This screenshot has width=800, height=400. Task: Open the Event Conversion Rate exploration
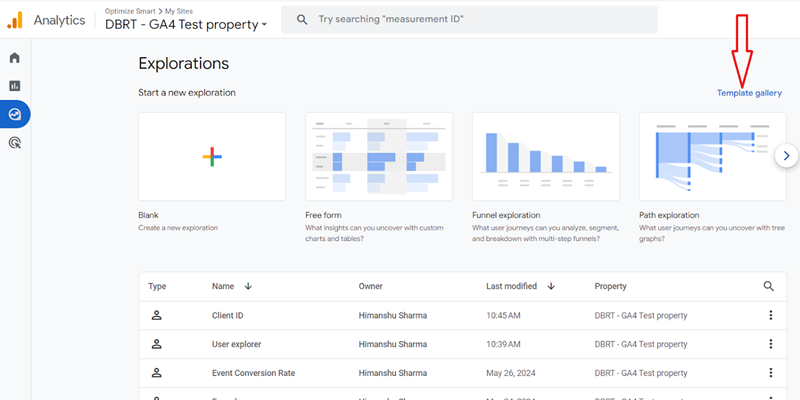tap(253, 373)
